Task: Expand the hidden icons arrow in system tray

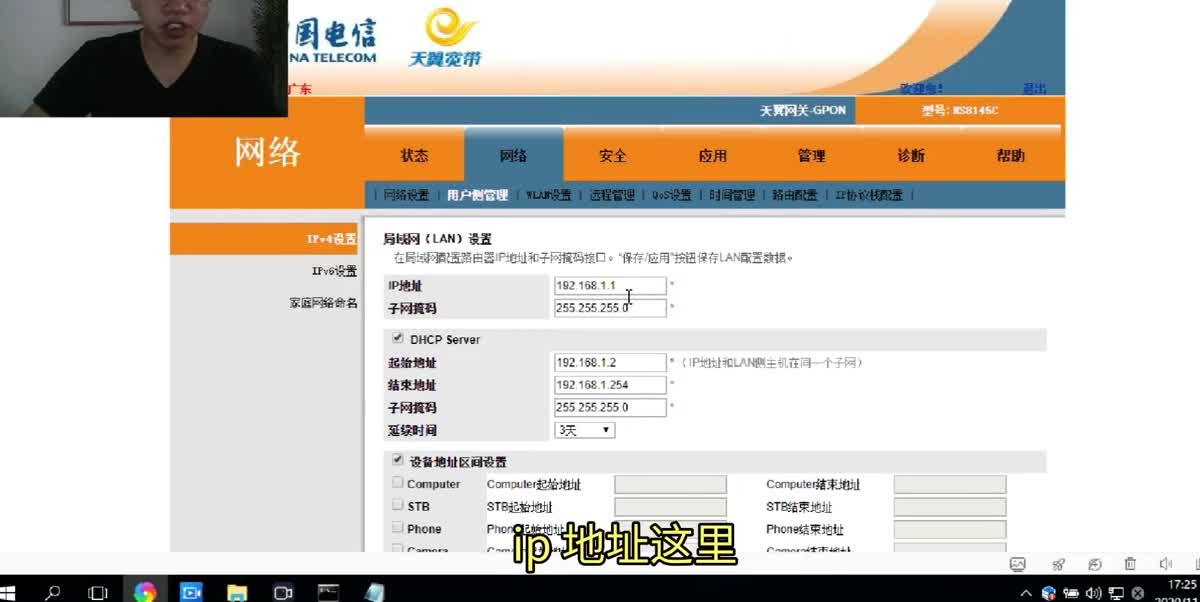Action: coord(1026,591)
